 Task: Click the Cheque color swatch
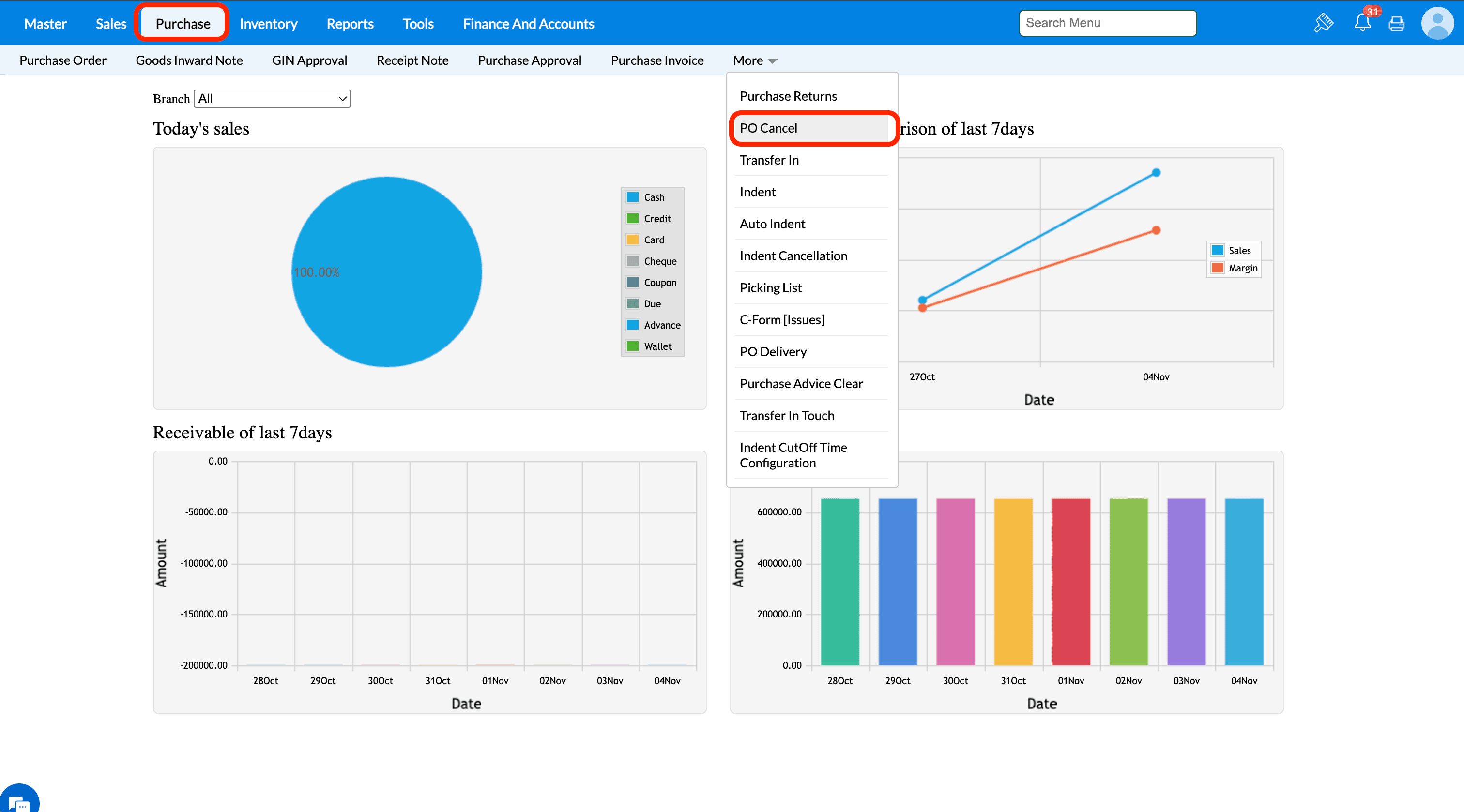(633, 261)
